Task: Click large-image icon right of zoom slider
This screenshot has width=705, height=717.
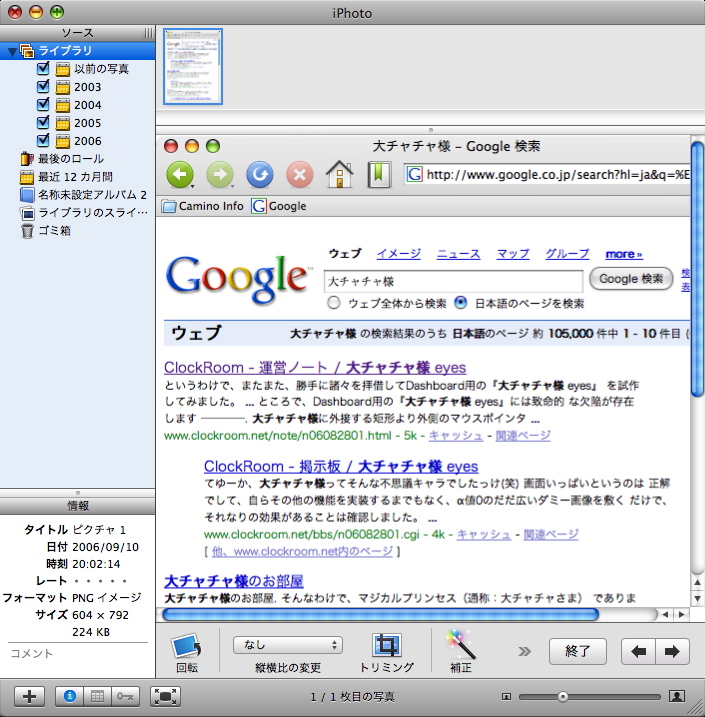Action: [677, 696]
